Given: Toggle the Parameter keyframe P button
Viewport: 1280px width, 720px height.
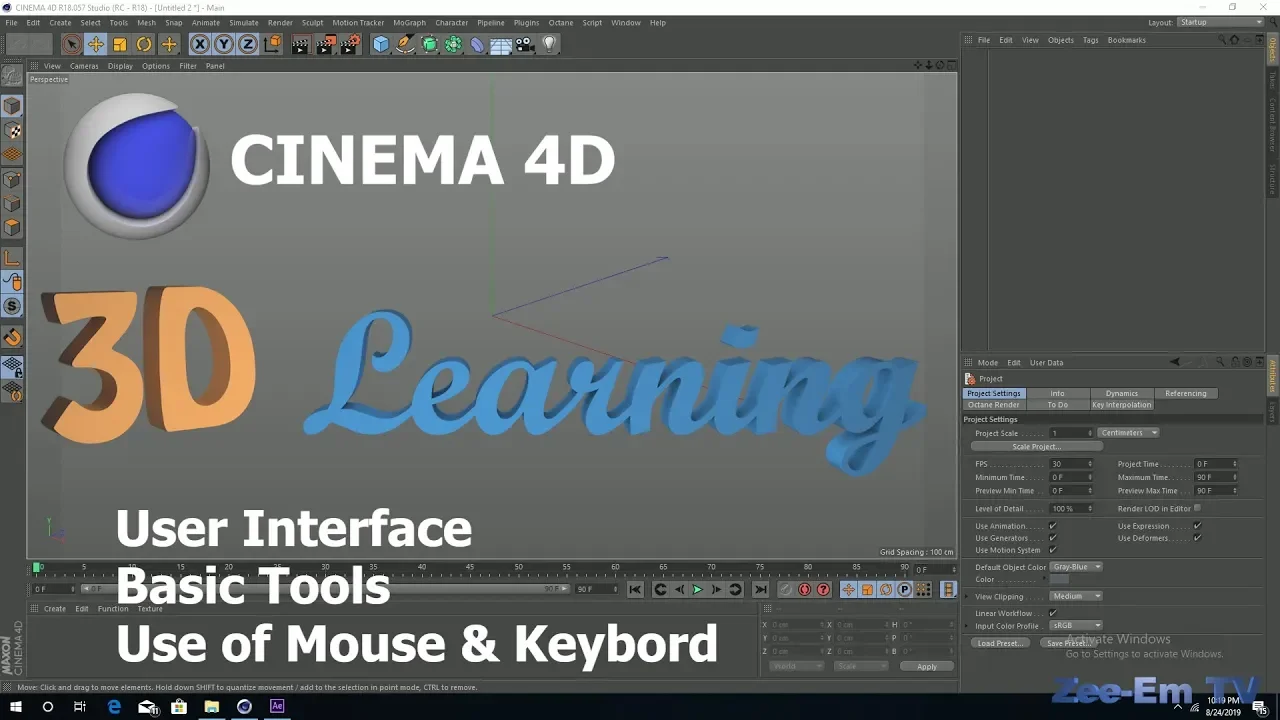Looking at the screenshot, I should 904,590.
